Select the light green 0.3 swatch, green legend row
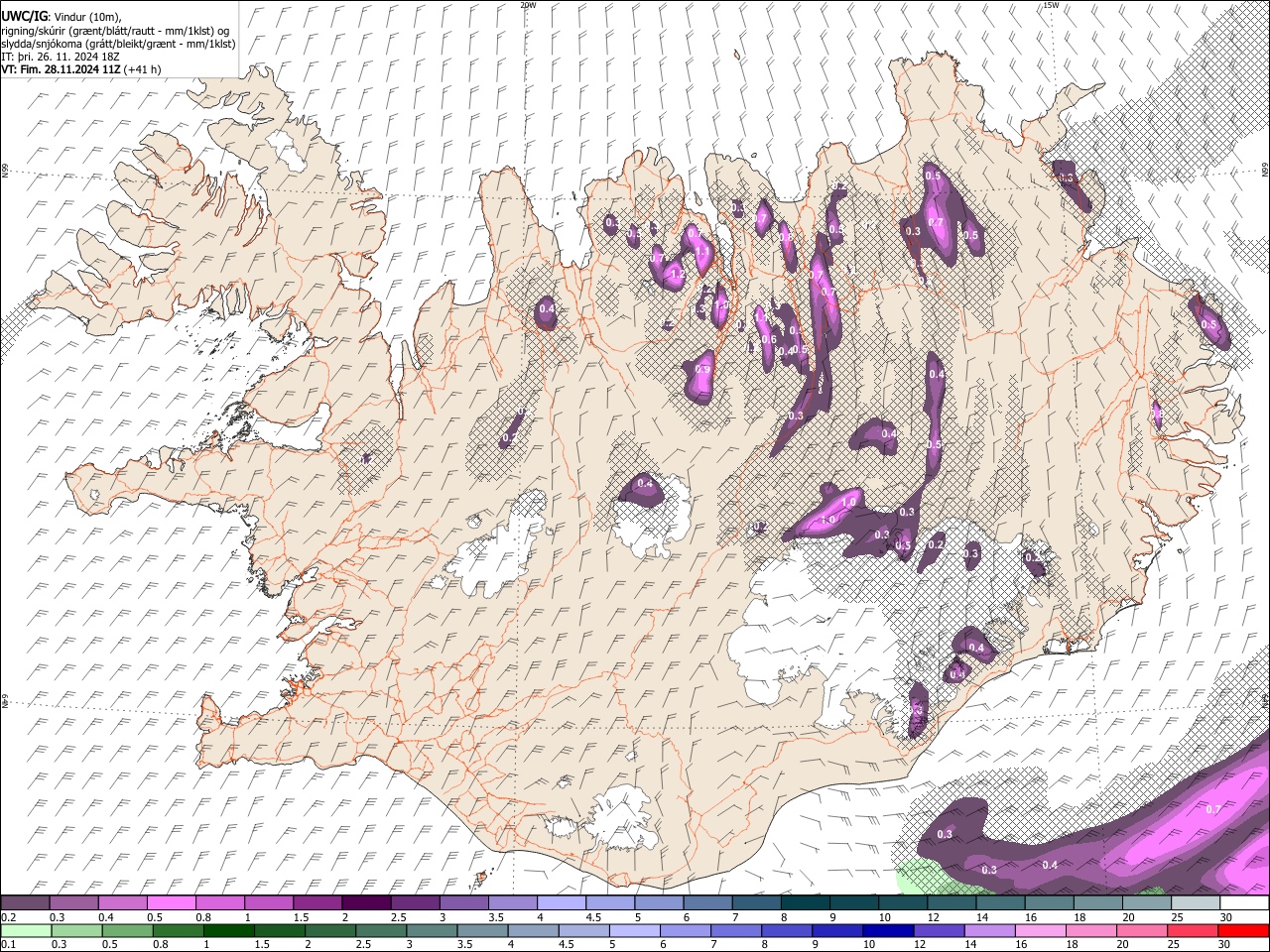This screenshot has height=952, width=1270. coord(76,930)
